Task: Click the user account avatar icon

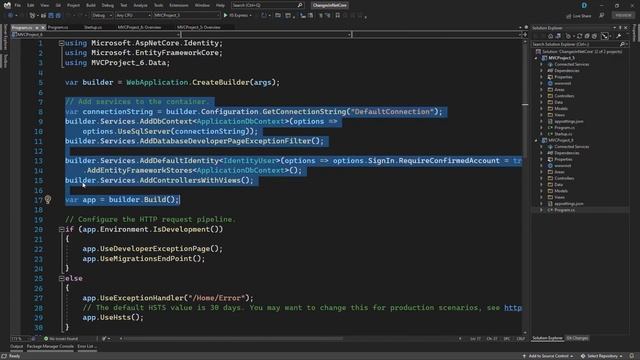Action: coord(584,5)
